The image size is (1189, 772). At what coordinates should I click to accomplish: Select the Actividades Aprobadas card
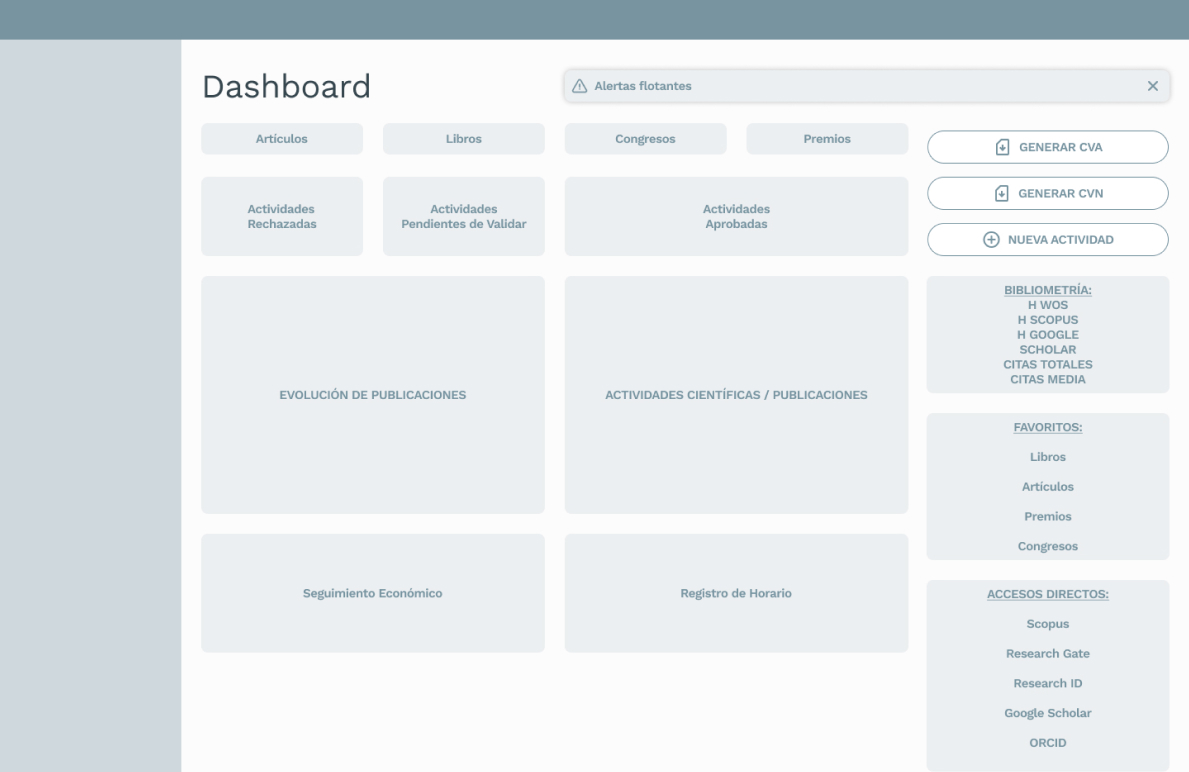(x=736, y=216)
